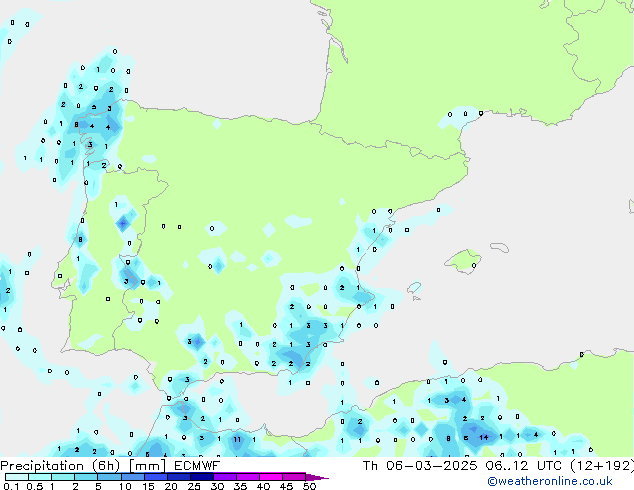Click the 25–30 mm dark navy legend box
The width and height of the screenshot is (634, 490).
[201, 477]
